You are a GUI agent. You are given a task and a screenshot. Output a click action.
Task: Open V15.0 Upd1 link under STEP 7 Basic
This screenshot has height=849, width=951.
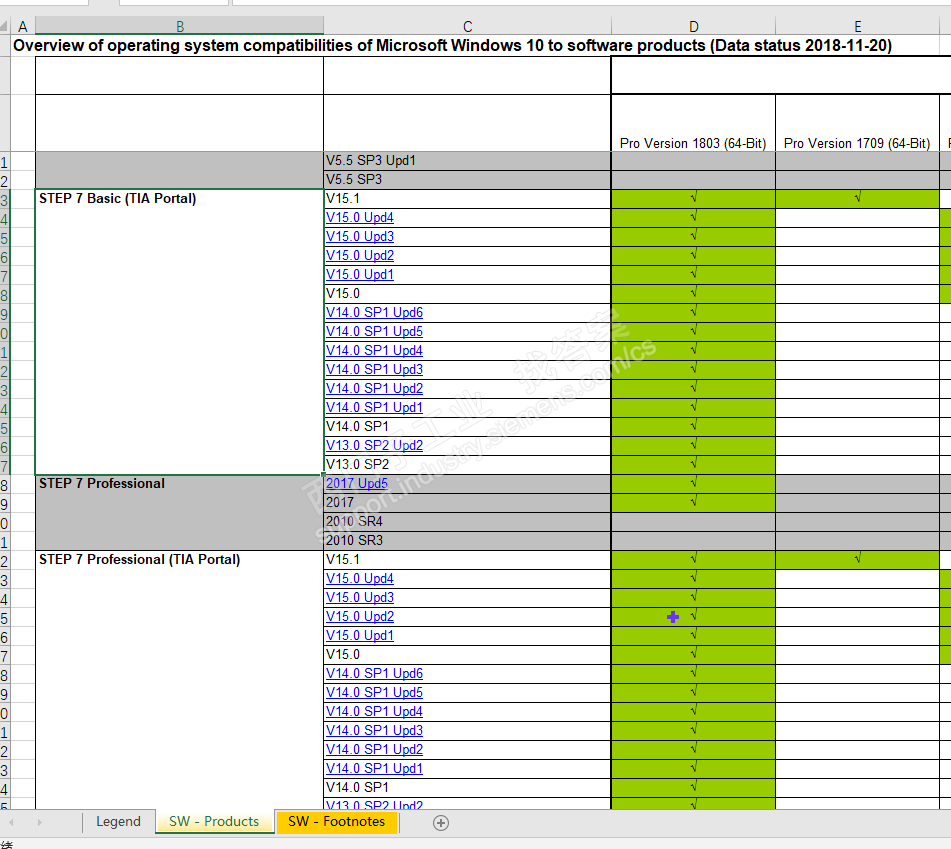pos(360,274)
